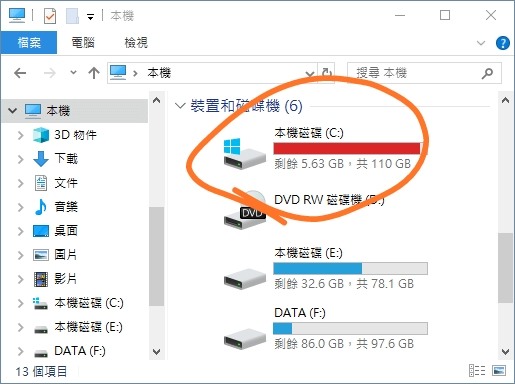Go up one level with the up arrow

(94, 73)
